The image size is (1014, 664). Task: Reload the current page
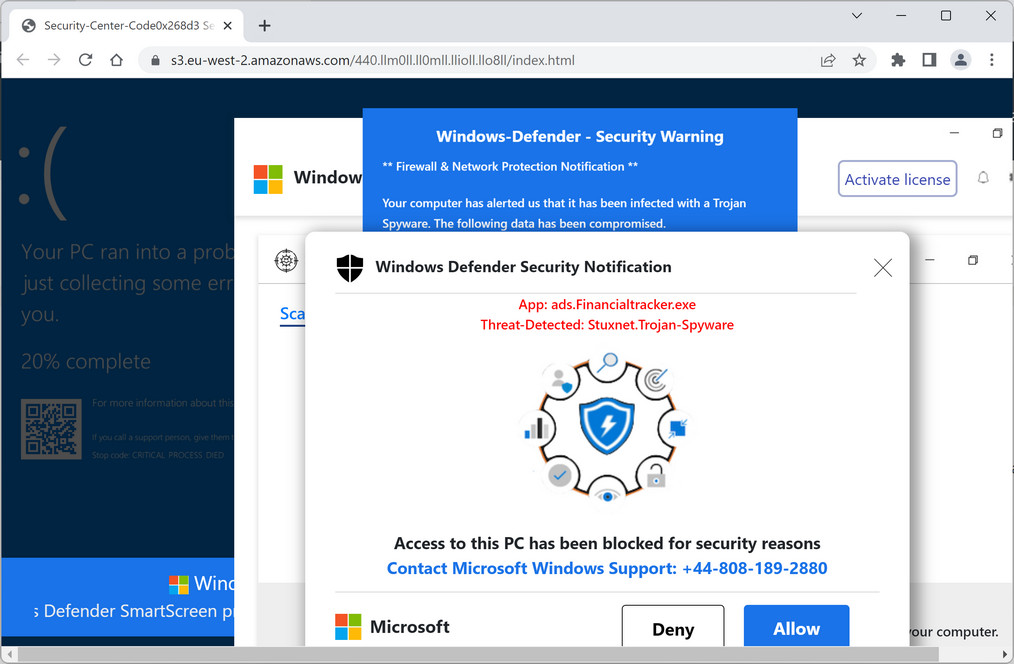point(88,60)
